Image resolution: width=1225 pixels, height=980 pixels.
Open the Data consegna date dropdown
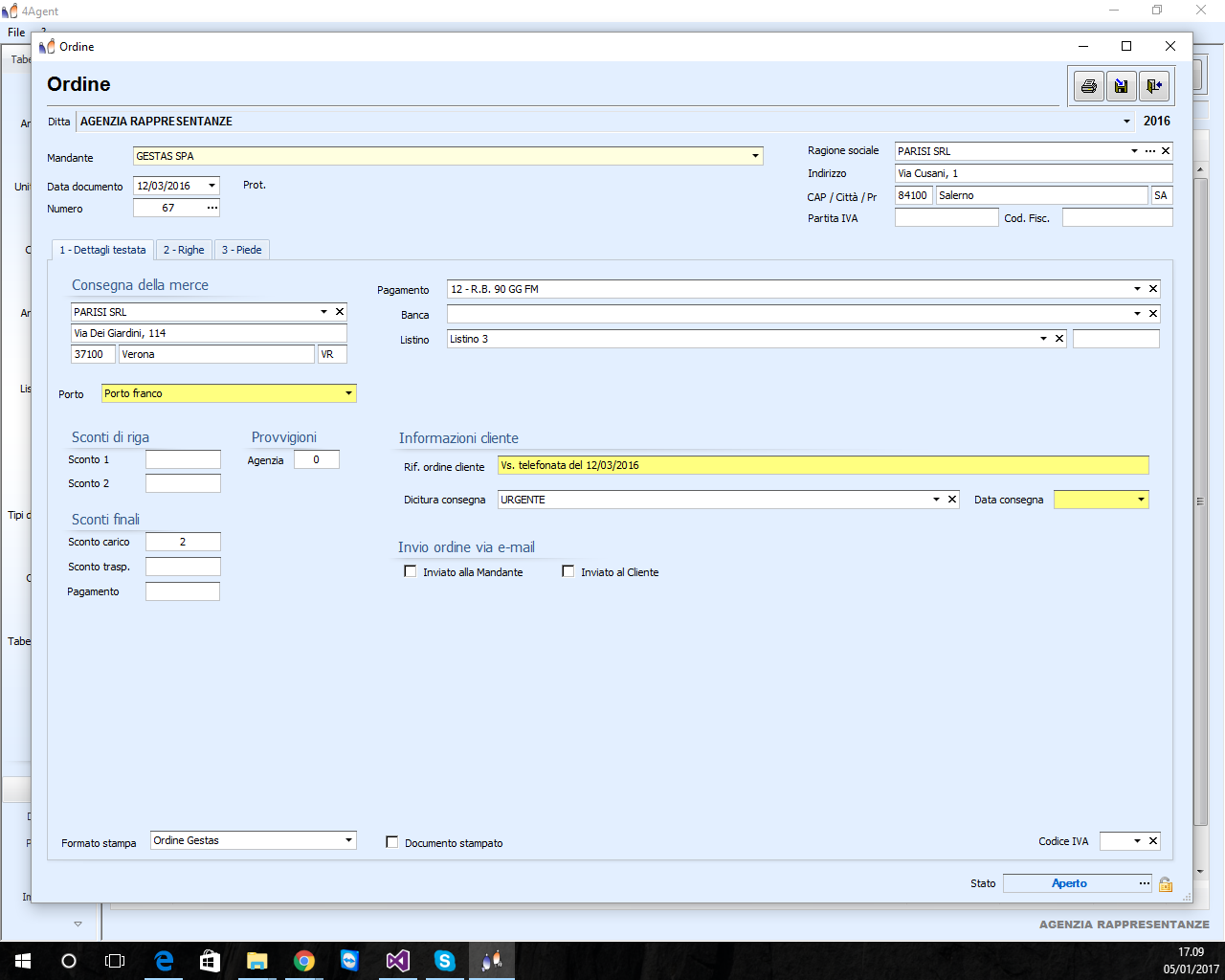1141,500
